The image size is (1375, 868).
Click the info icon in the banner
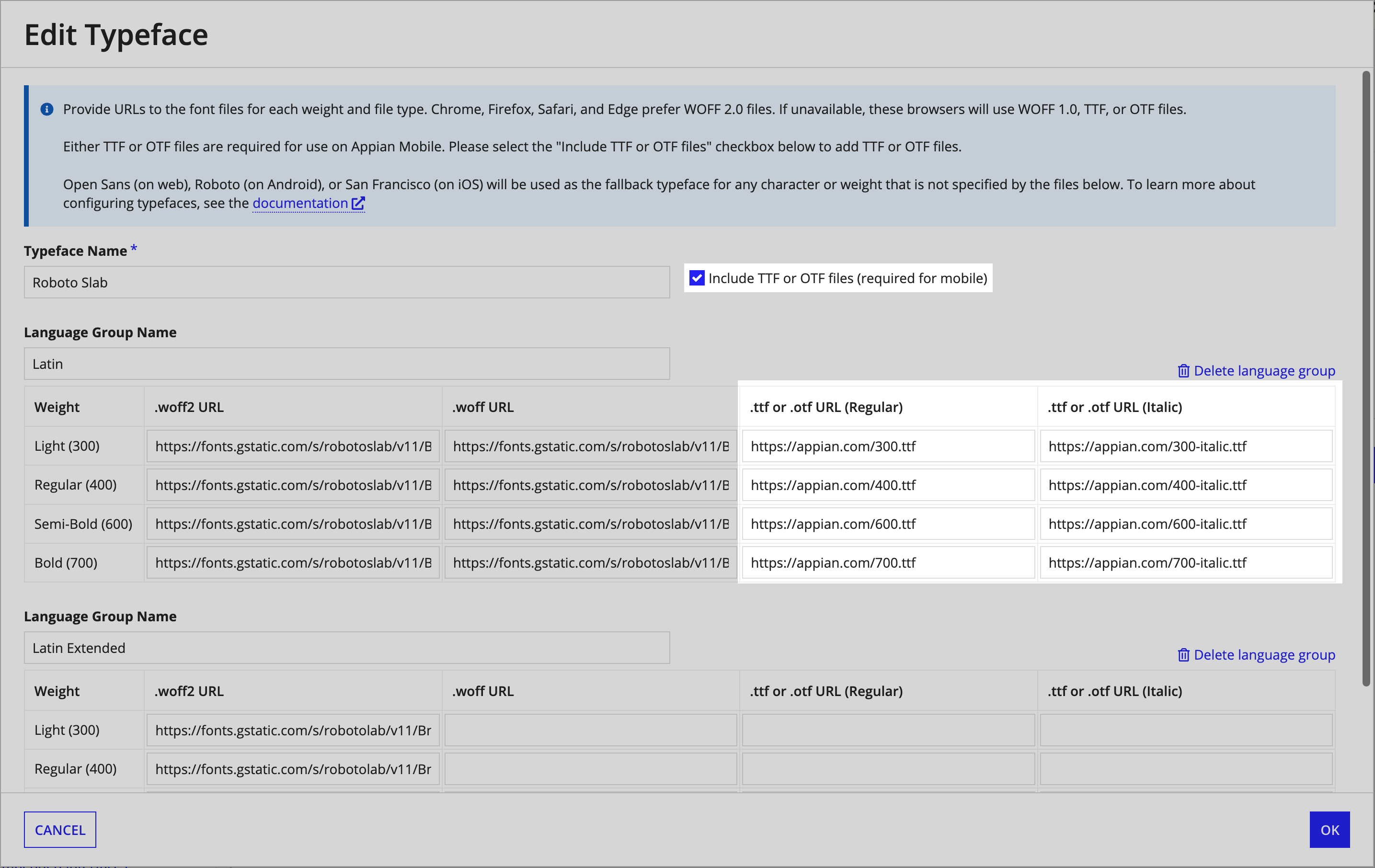(47, 109)
